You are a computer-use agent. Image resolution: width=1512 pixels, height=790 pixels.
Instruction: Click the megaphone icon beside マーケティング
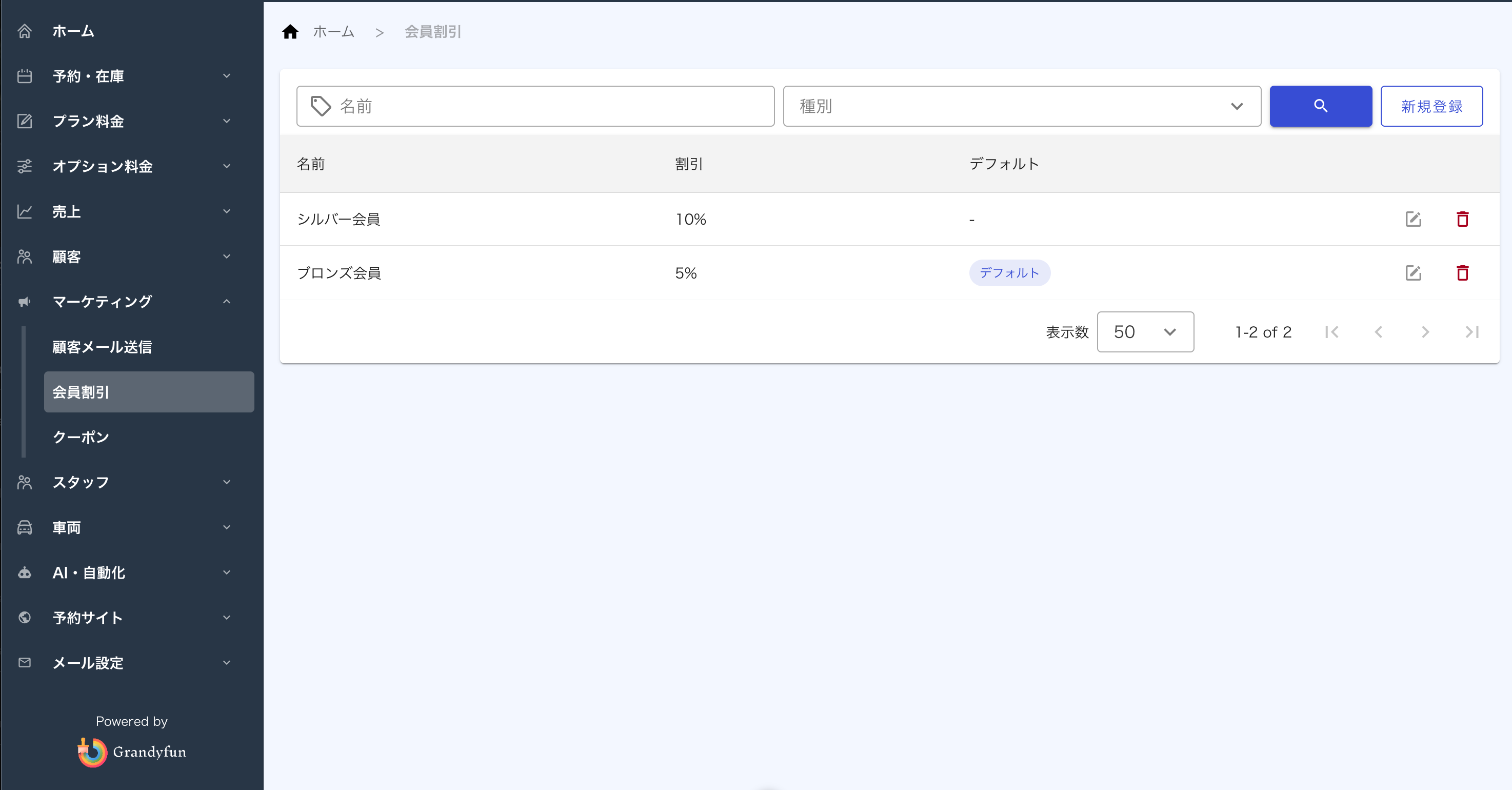25,302
